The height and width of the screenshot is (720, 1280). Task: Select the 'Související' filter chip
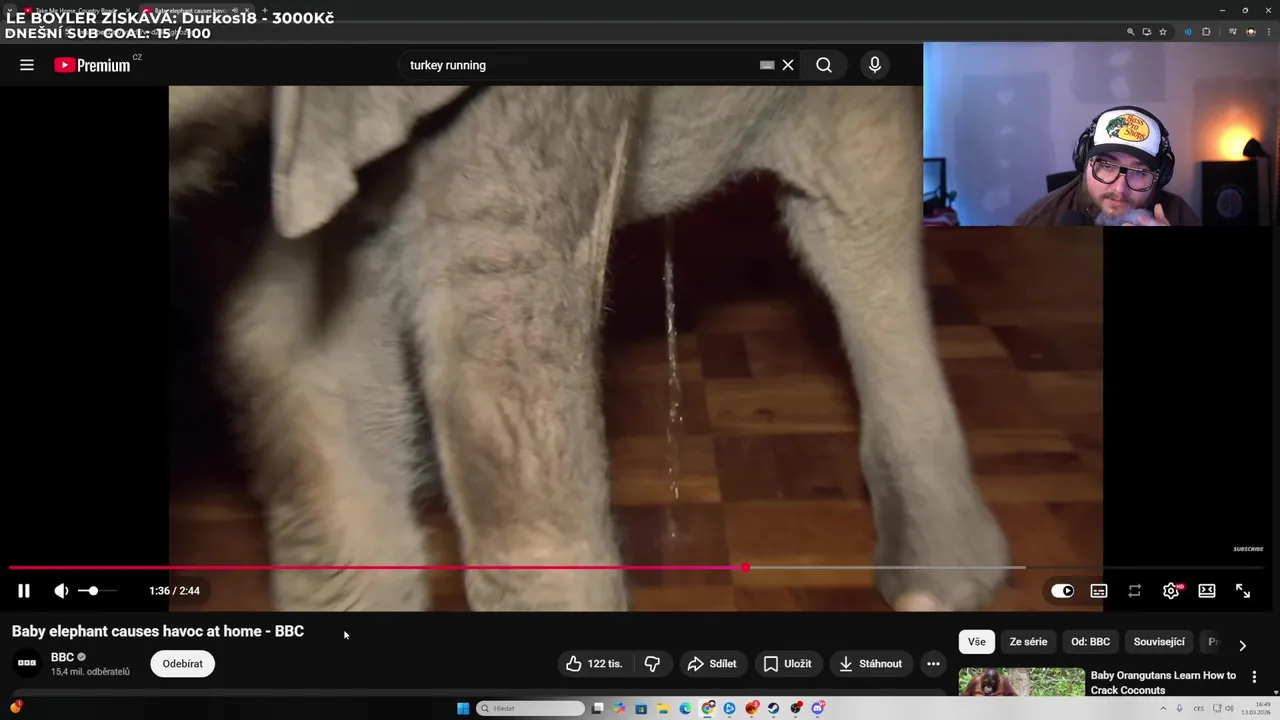point(1159,642)
